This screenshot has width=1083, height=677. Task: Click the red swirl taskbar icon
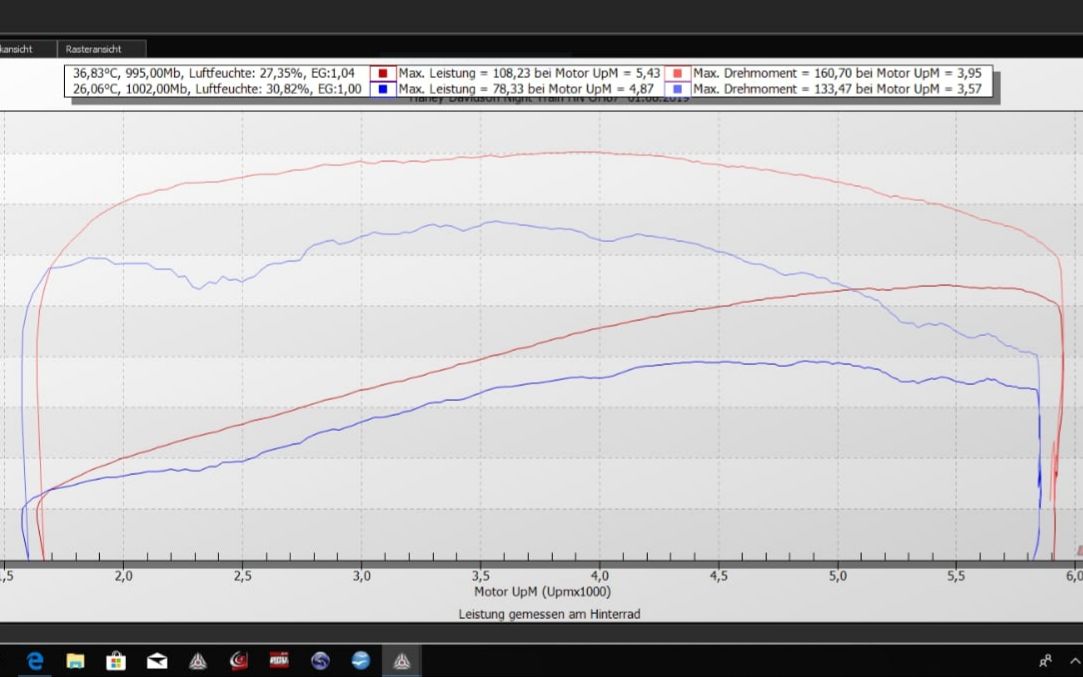(238, 660)
